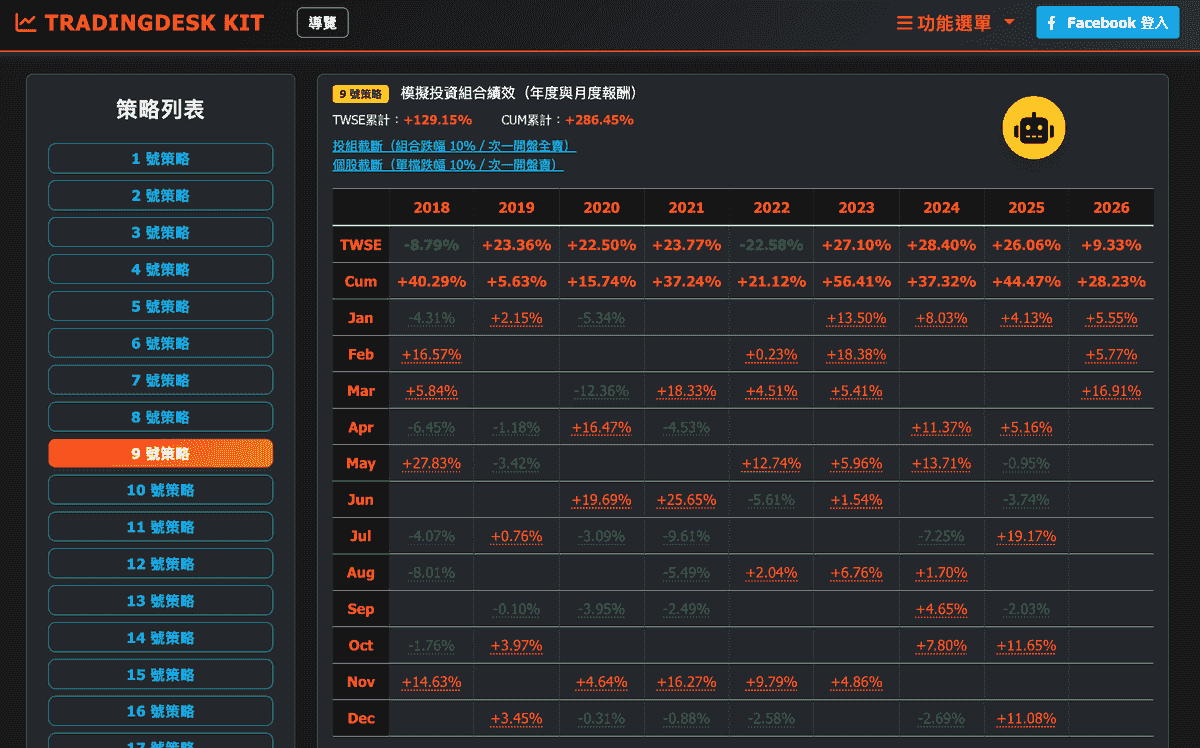The image size is (1200, 748).
Task: Choose 8 號策略
Action: (160, 417)
